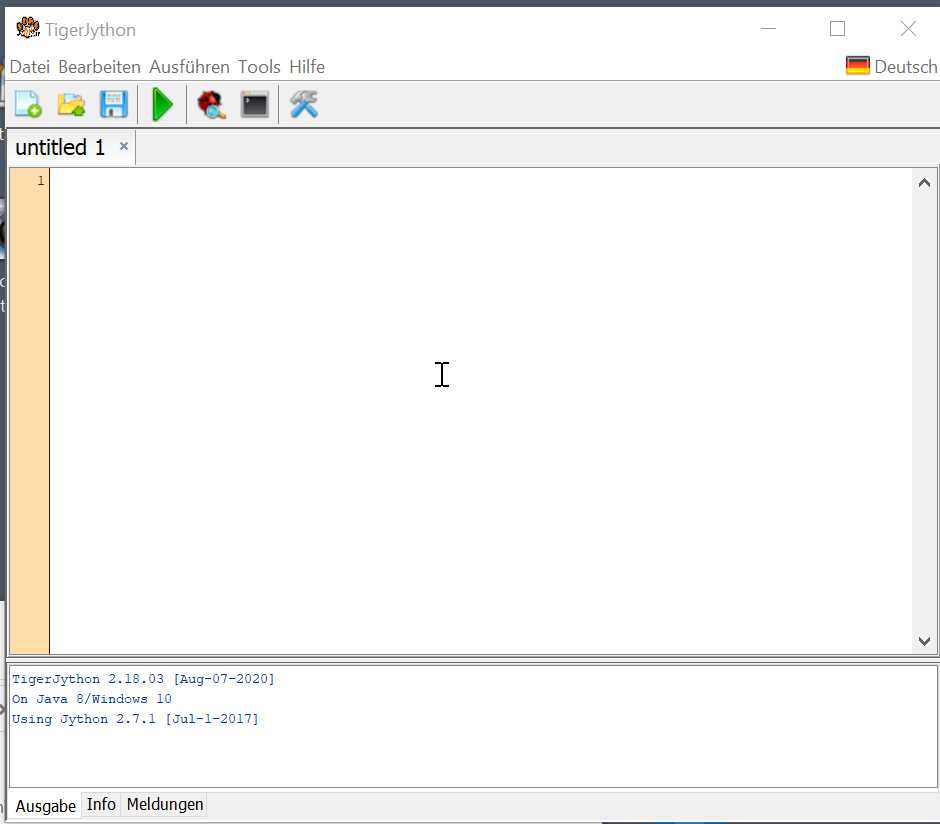This screenshot has height=824, width=940.
Task: Click the German flag icon
Action: [857, 67]
